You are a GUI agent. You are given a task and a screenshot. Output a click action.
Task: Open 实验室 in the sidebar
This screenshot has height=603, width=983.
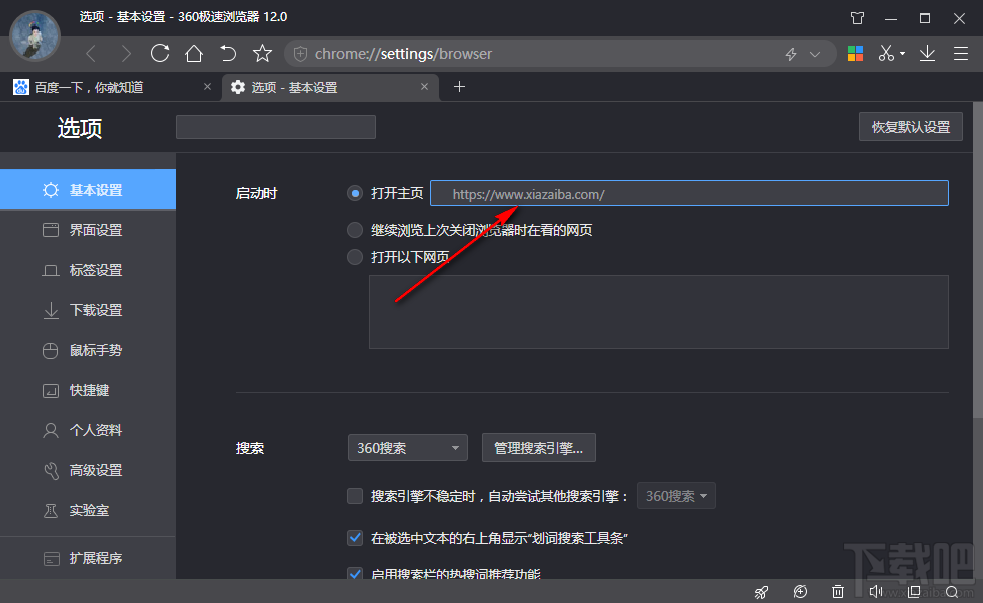tap(88, 510)
